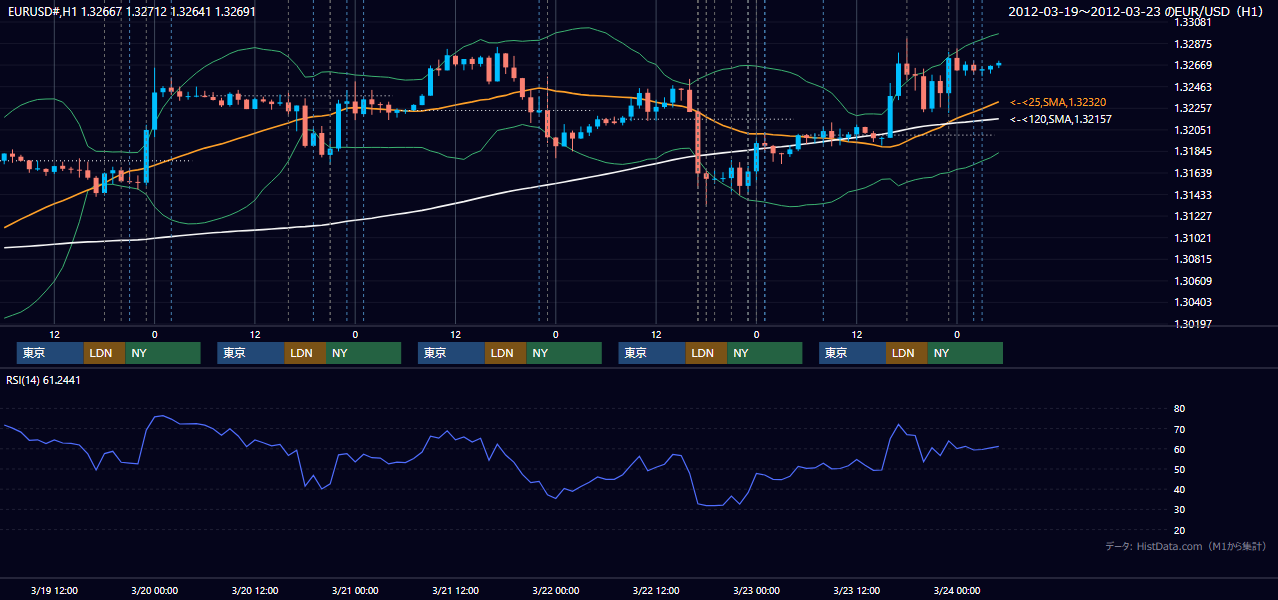Select the 2012-03-19～2012-03-23 EUR/USD header label
The width and height of the screenshot is (1278, 600).
pyautogui.click(x=1138, y=11)
